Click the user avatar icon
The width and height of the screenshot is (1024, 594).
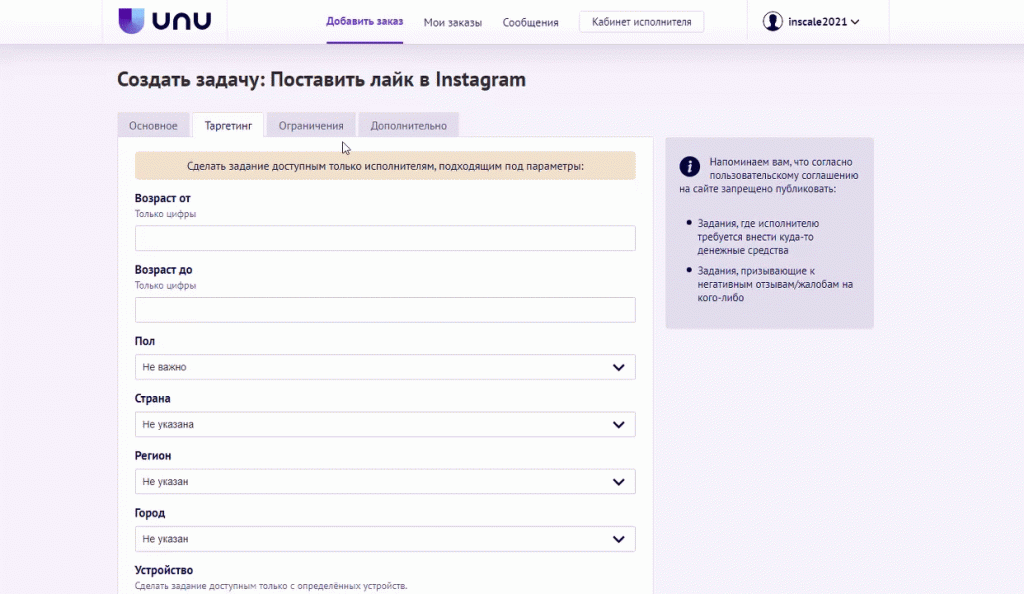point(772,21)
